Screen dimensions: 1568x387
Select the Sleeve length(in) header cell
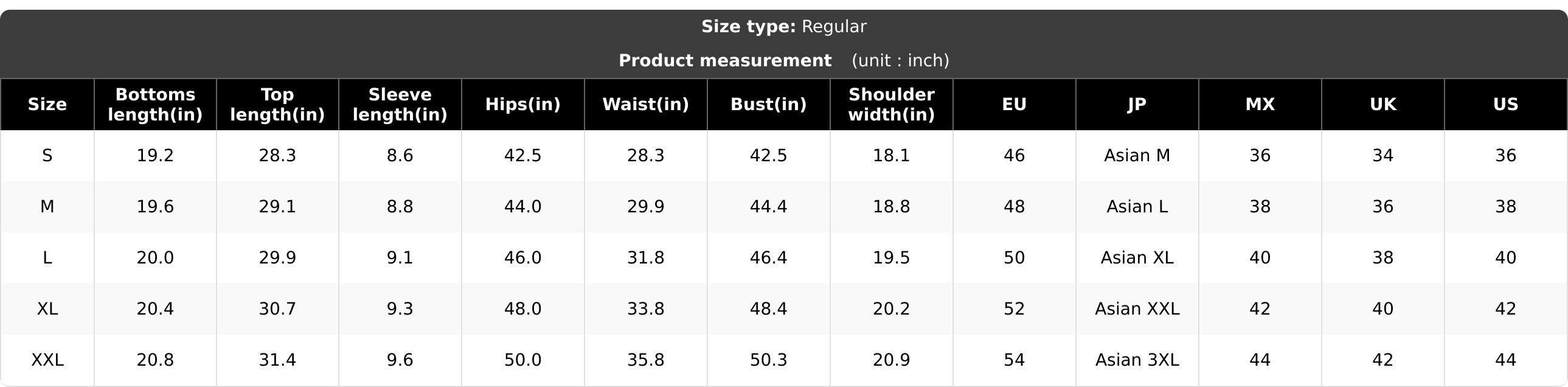400,105
